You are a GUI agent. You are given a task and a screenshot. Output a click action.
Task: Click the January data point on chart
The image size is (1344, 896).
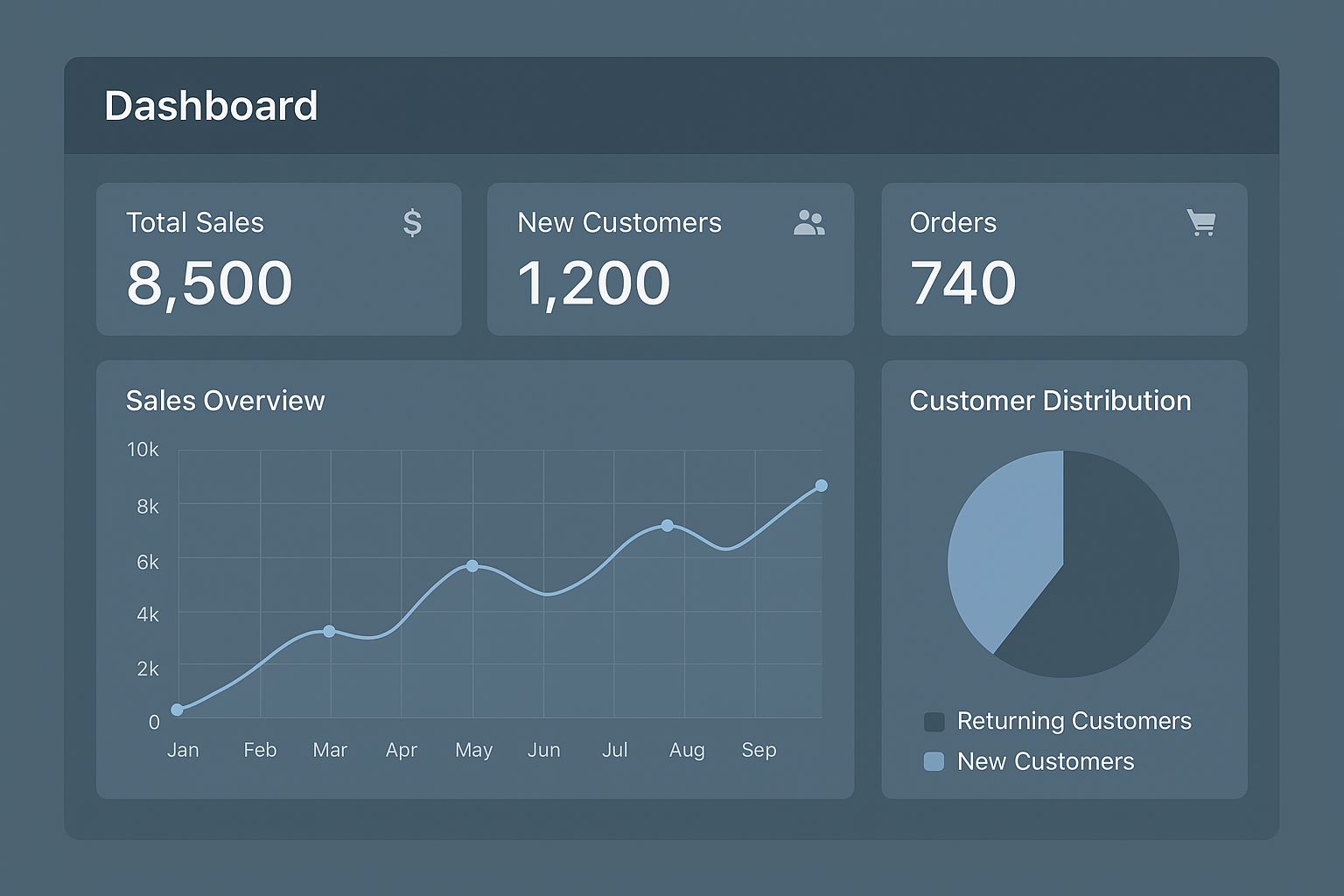click(178, 710)
